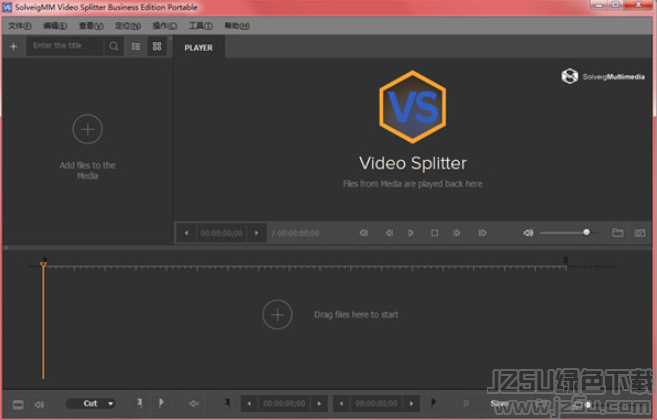
Task: Click the flag marker icon right of Cut
Action: 161,403
